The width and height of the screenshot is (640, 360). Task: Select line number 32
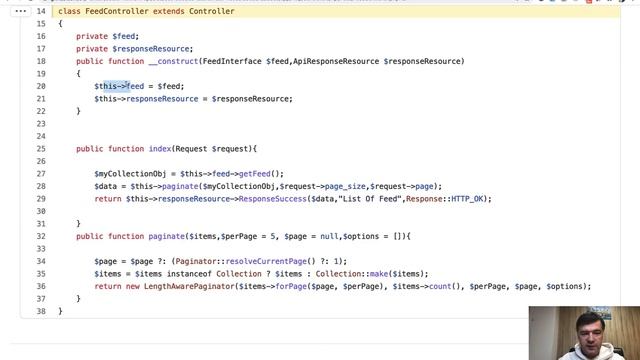(41, 236)
